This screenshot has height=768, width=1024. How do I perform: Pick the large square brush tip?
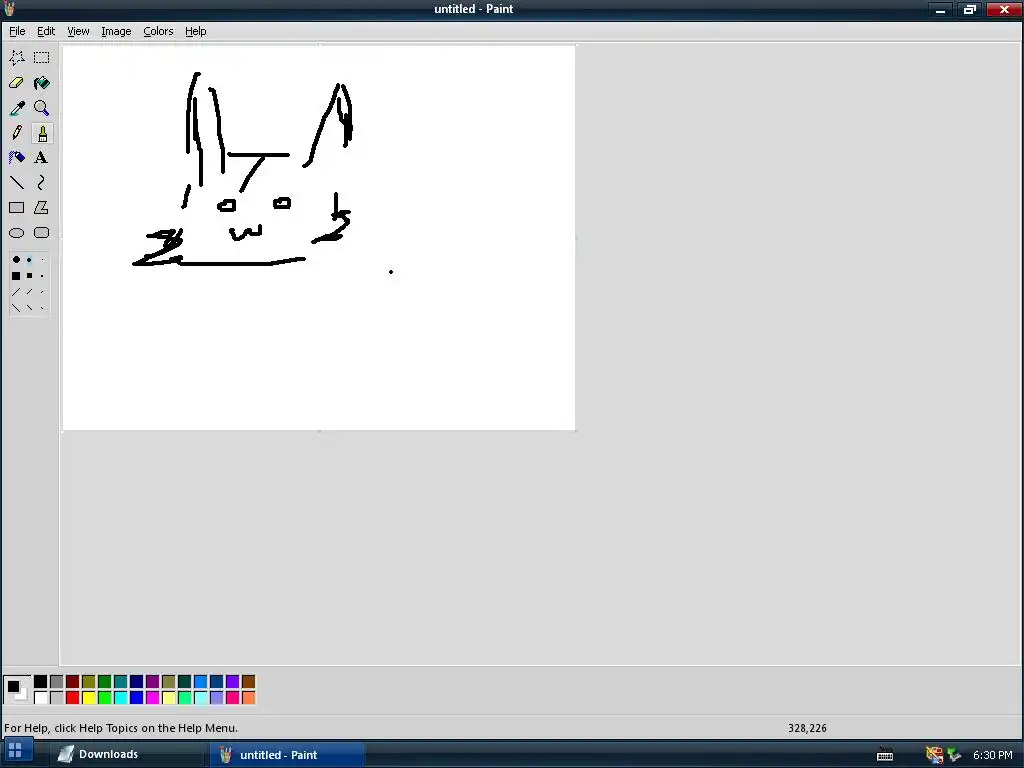point(16,276)
